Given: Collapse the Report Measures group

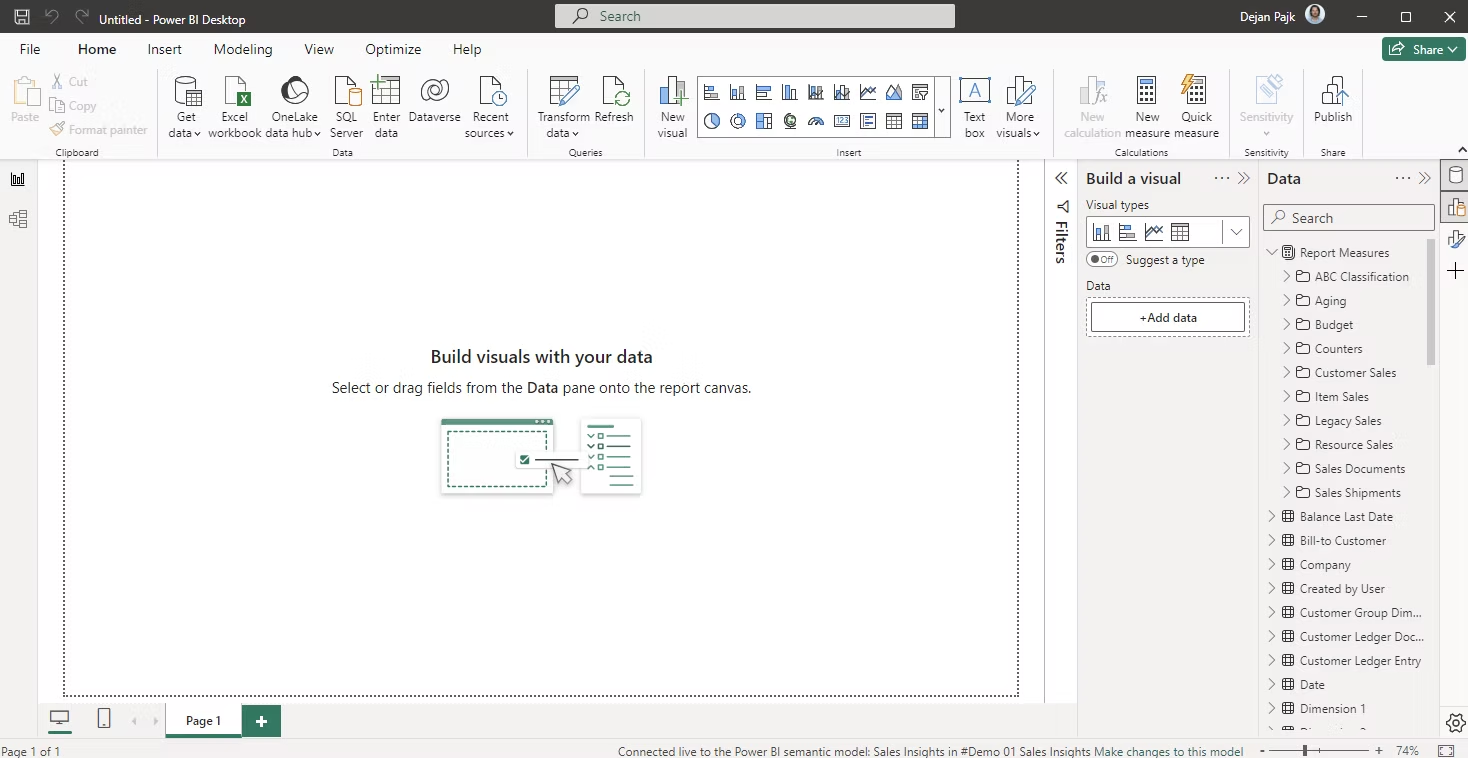Looking at the screenshot, I should point(1272,253).
